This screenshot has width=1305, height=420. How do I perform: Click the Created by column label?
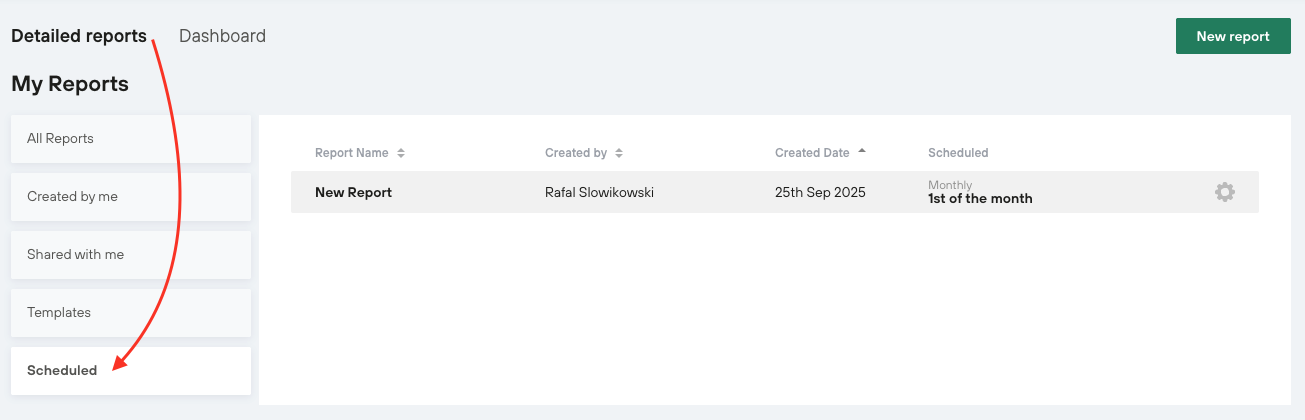point(575,153)
